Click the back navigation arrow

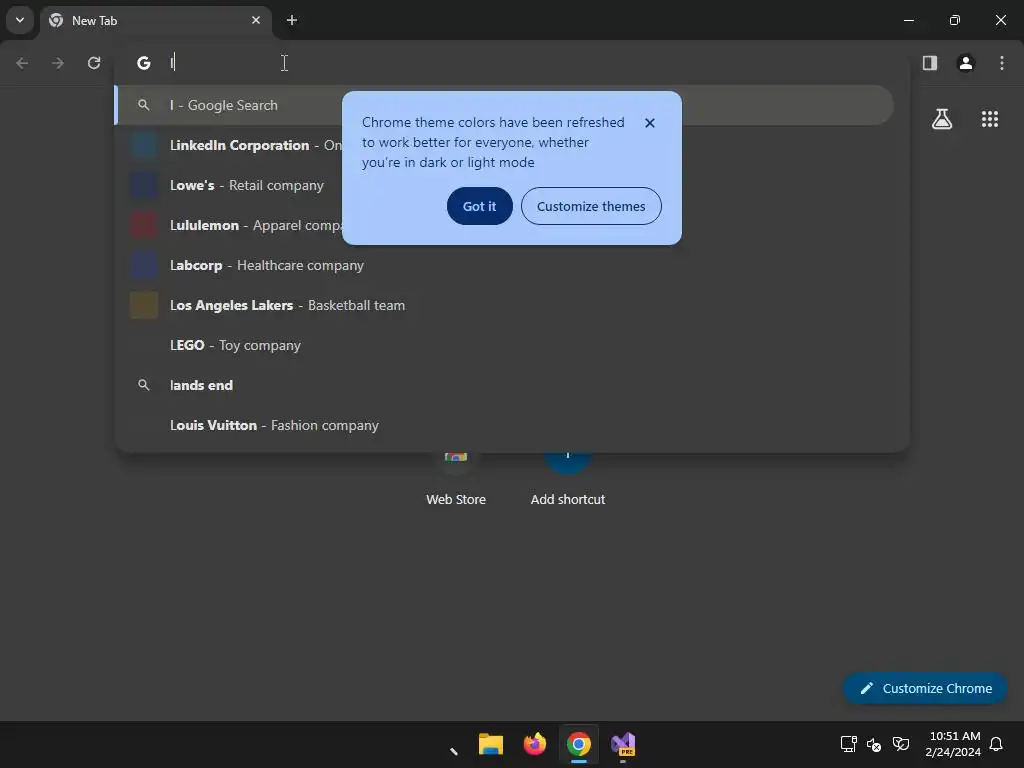[22, 63]
